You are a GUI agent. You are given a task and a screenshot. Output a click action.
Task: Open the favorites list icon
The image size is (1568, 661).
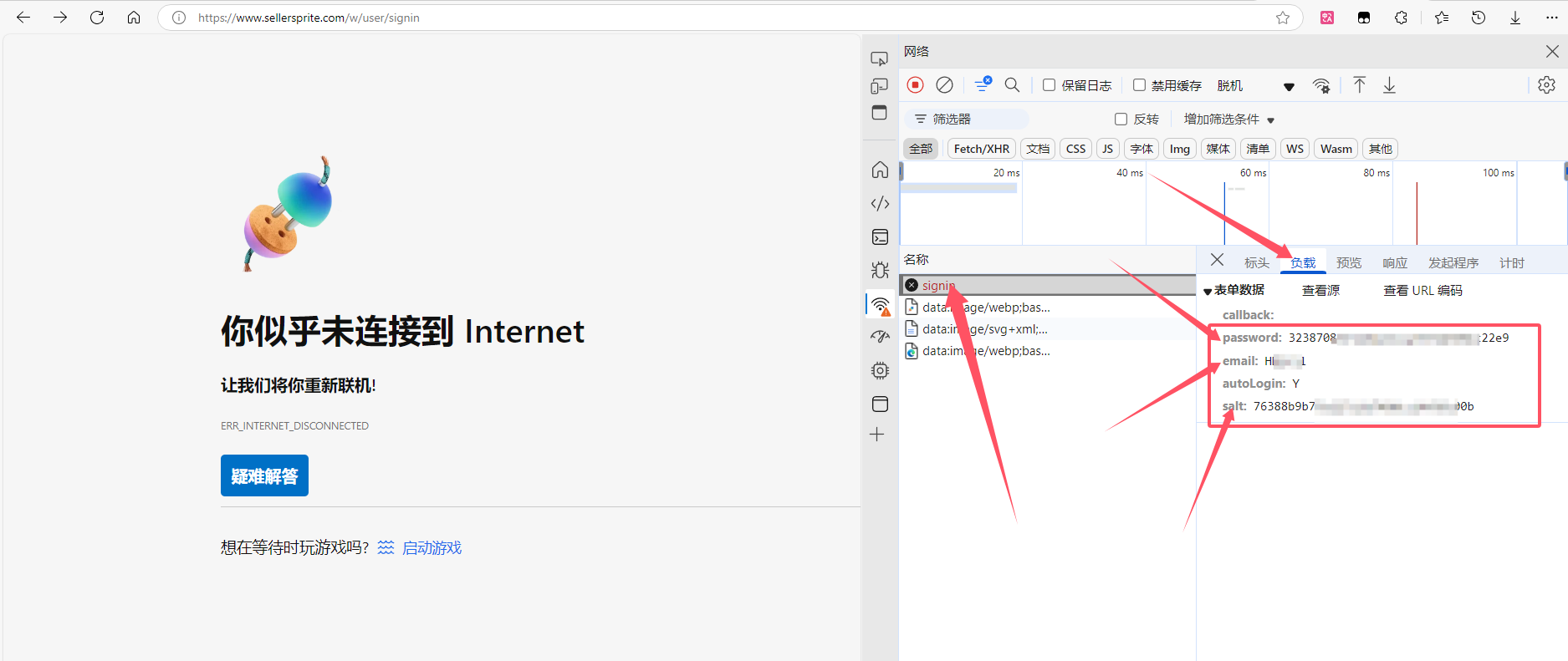tap(1442, 18)
